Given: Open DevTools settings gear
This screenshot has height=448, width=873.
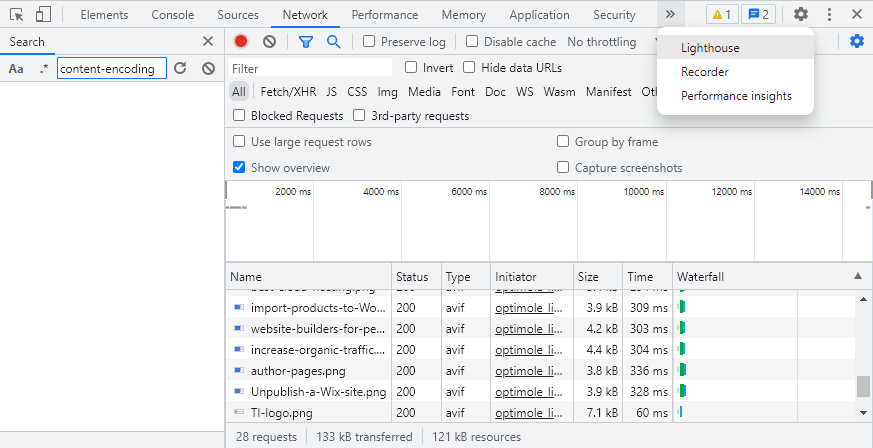Looking at the screenshot, I should click(x=801, y=14).
